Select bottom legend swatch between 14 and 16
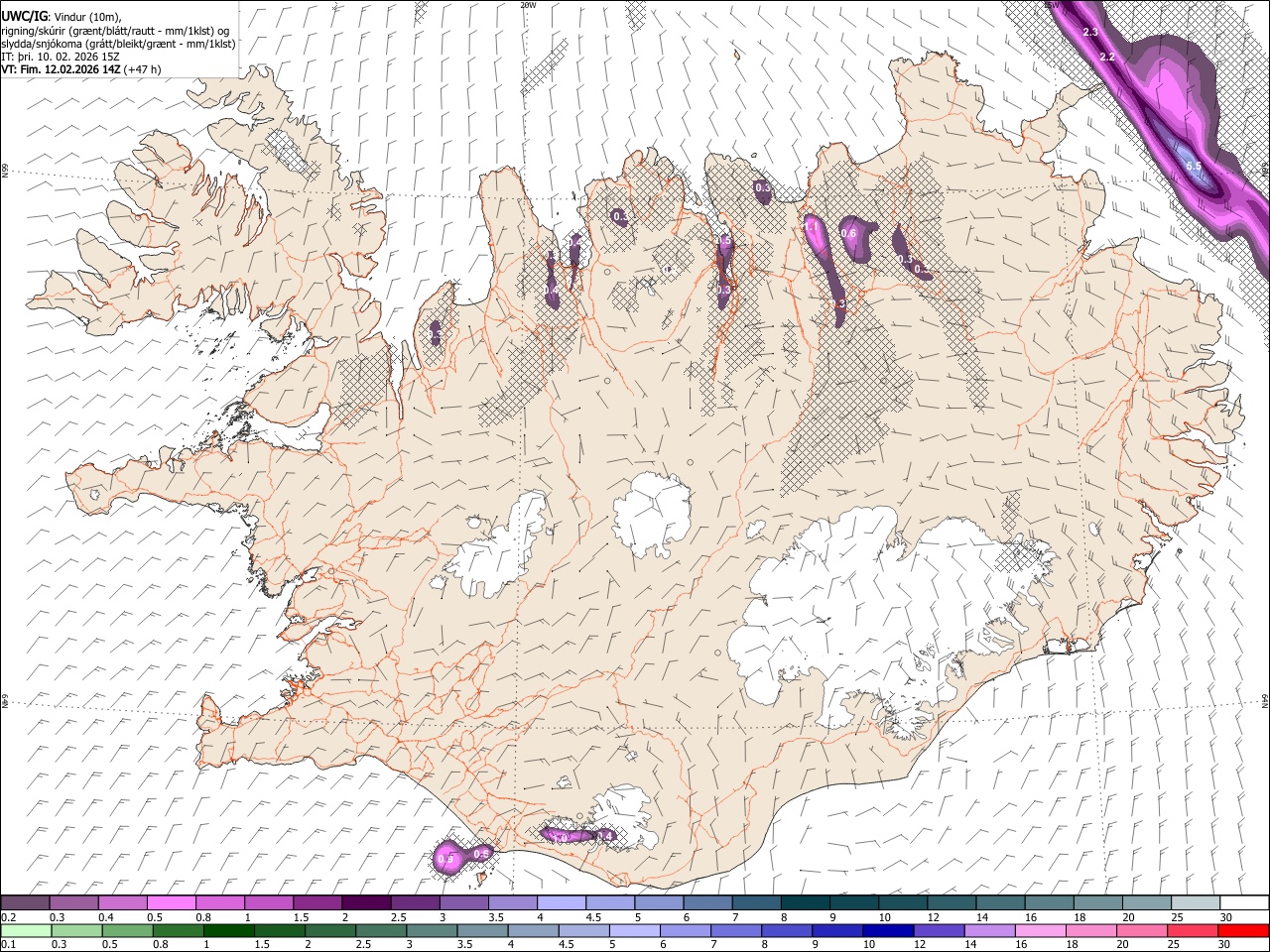The image size is (1270, 952). 989,930
